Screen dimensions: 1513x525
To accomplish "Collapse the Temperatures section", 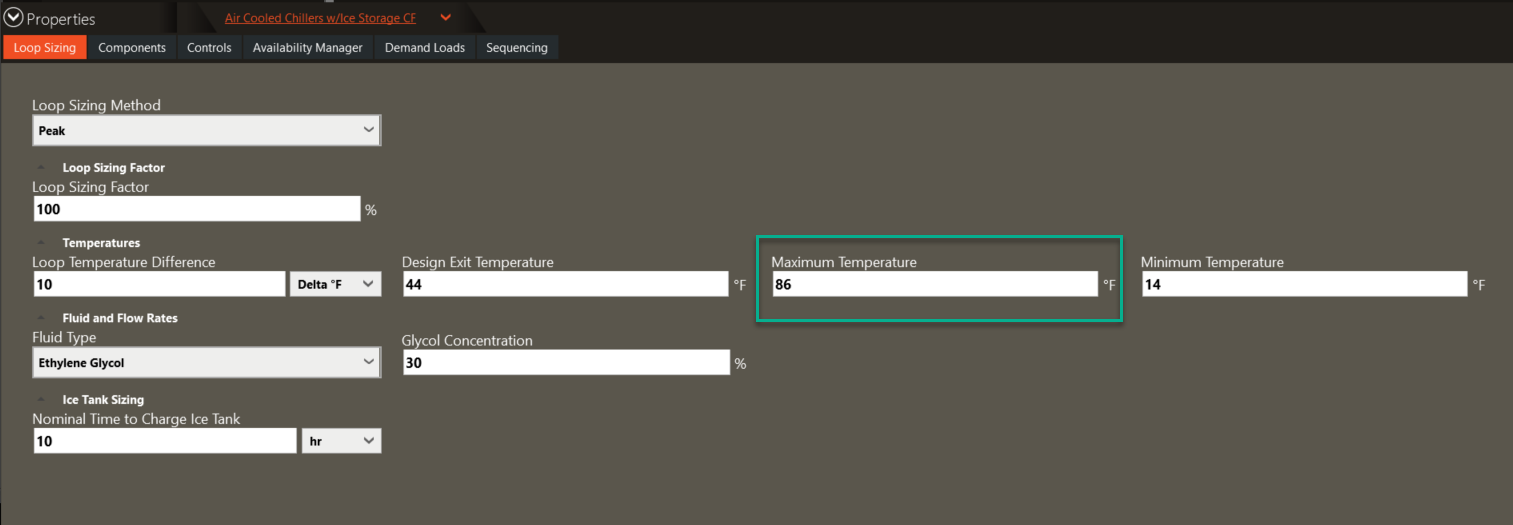I will pyautogui.click(x=41, y=243).
